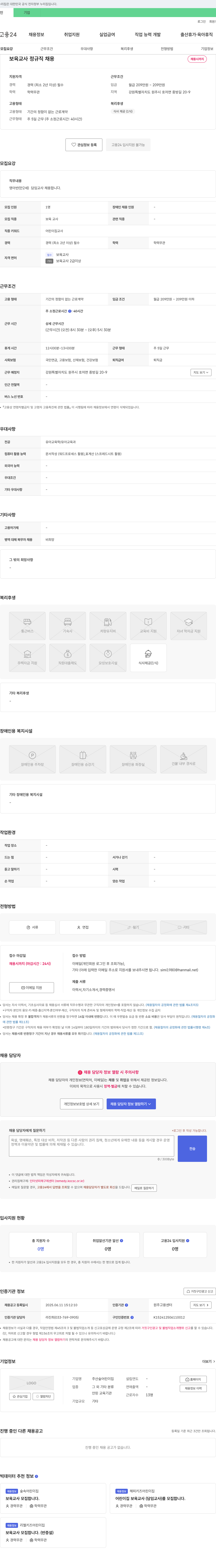Screen dimensions: 216x1568
Task: Switch to the 우대사항 tab
Action: 87,49
